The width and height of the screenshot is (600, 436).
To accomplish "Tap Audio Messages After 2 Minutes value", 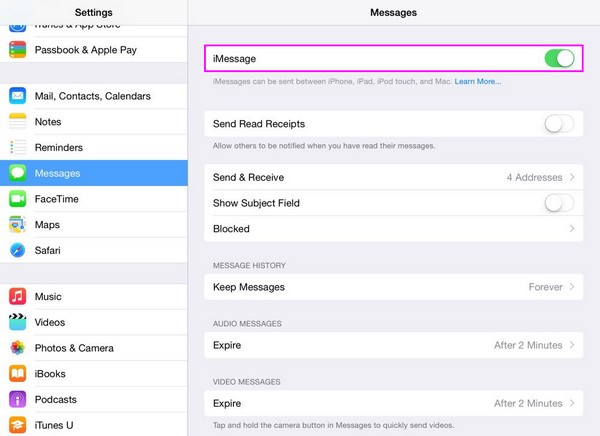I will (528, 345).
